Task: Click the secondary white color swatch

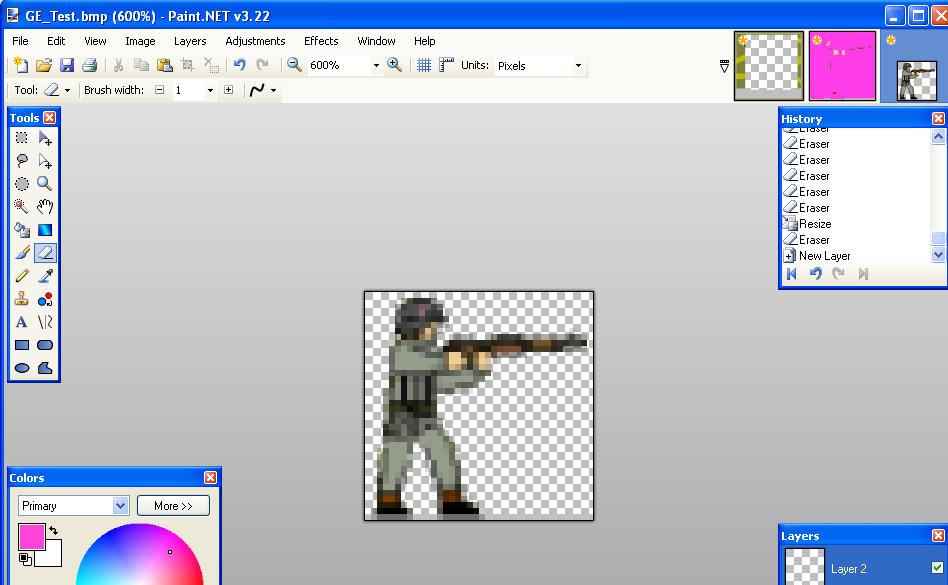Action: coord(51,555)
